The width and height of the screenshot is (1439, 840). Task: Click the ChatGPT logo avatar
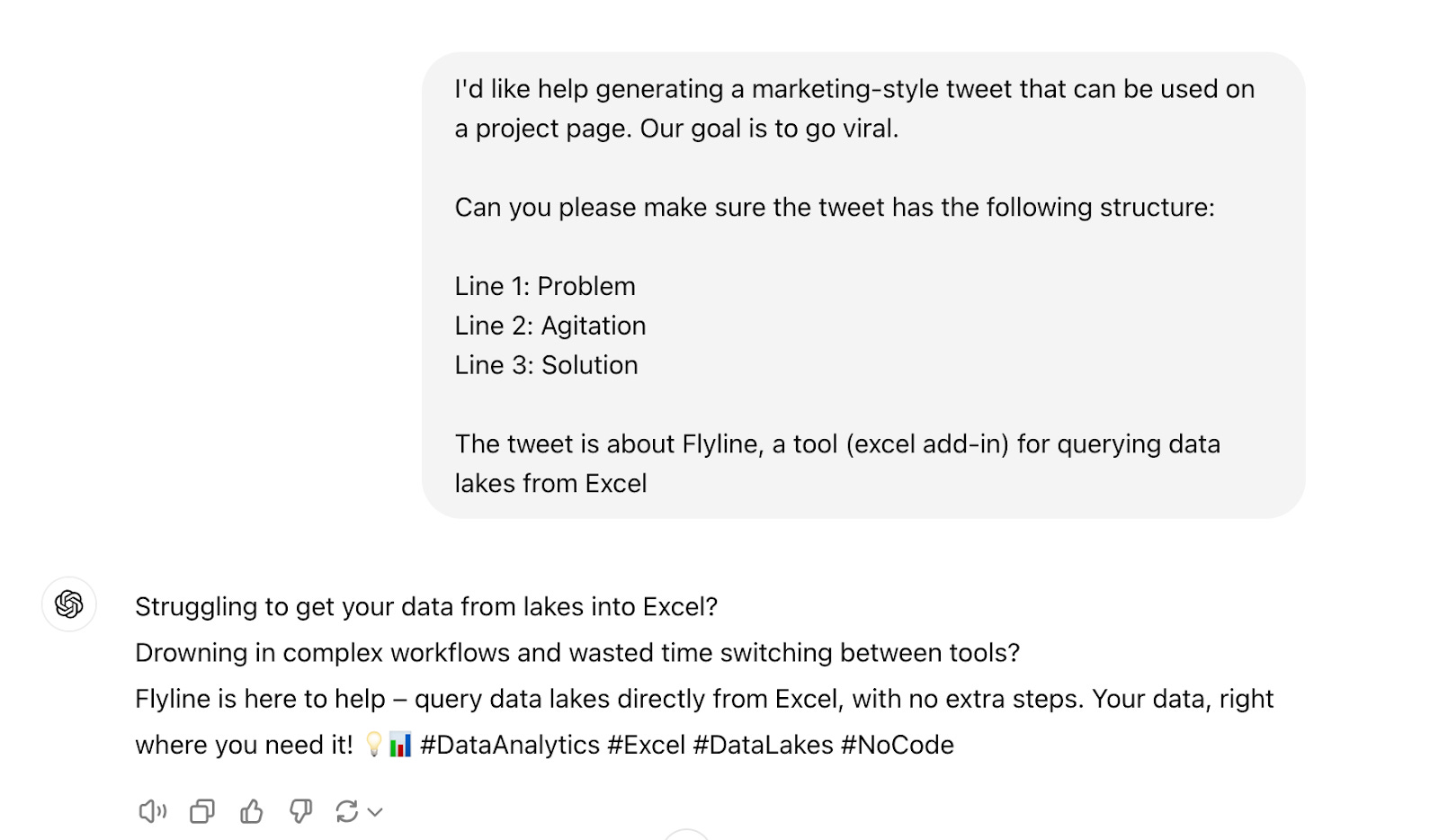[69, 604]
